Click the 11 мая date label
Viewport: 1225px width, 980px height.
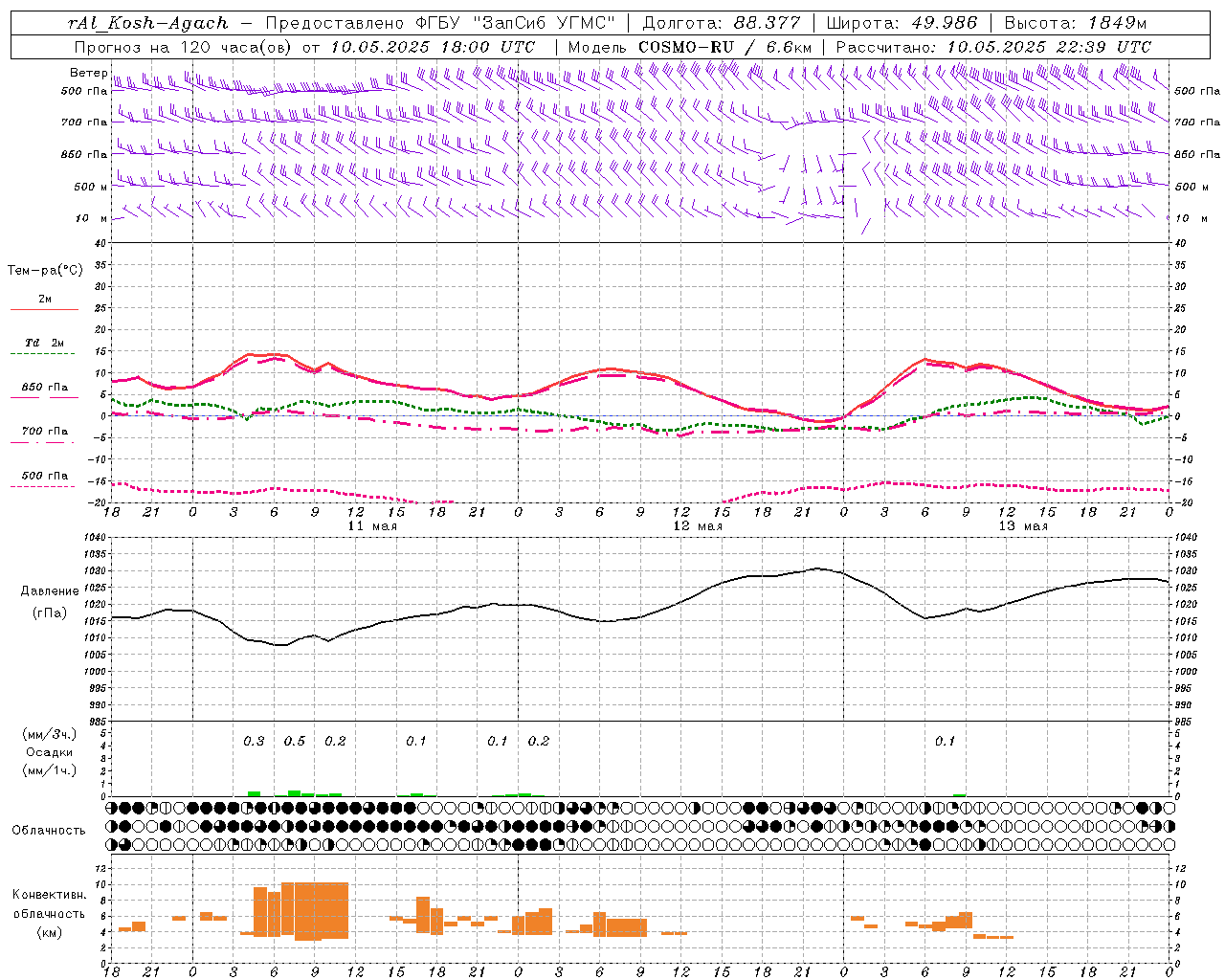(x=371, y=526)
